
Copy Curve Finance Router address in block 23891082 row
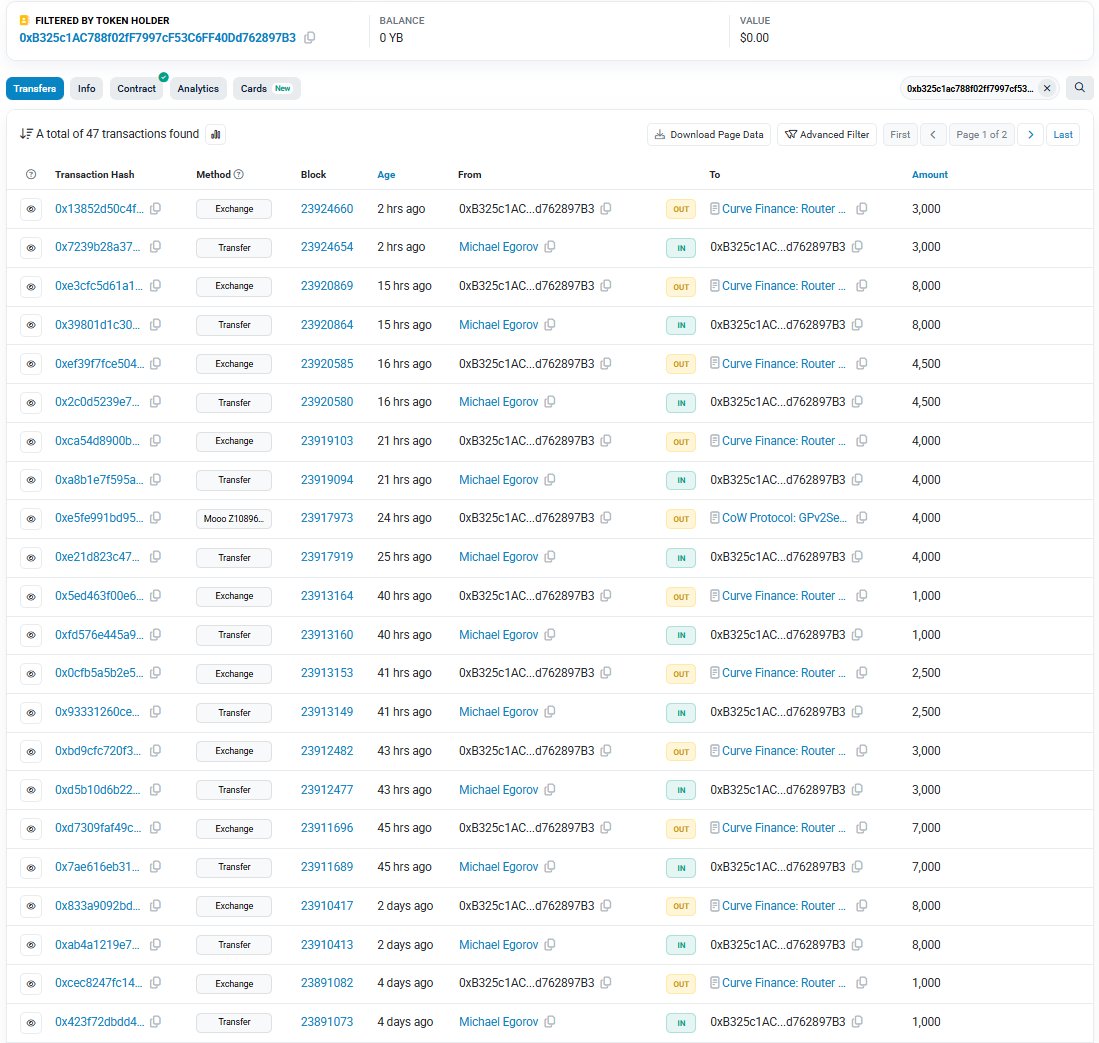point(862,983)
